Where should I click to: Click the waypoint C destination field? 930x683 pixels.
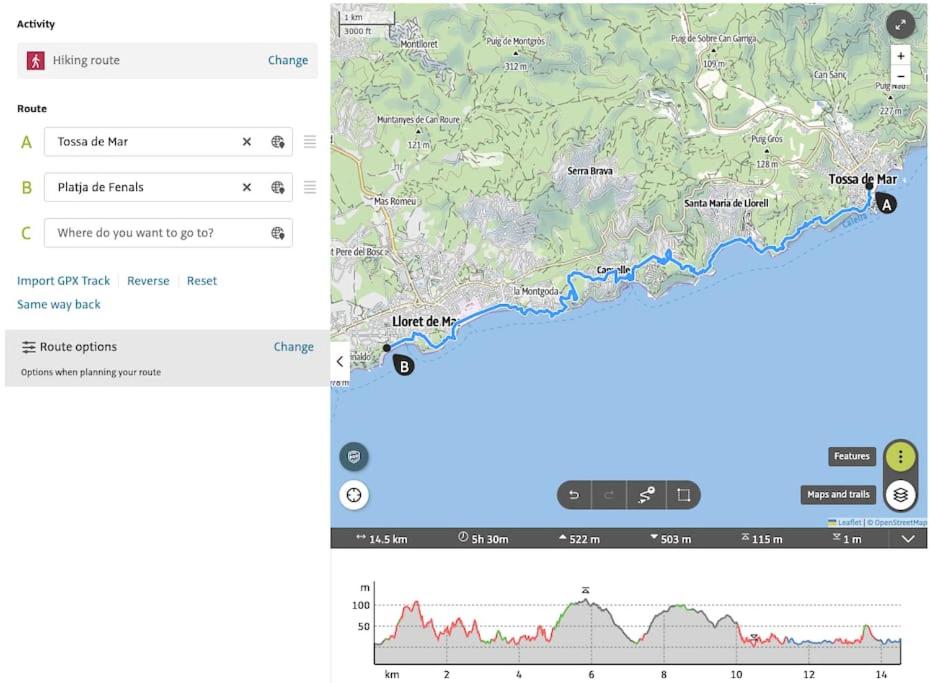click(168, 233)
